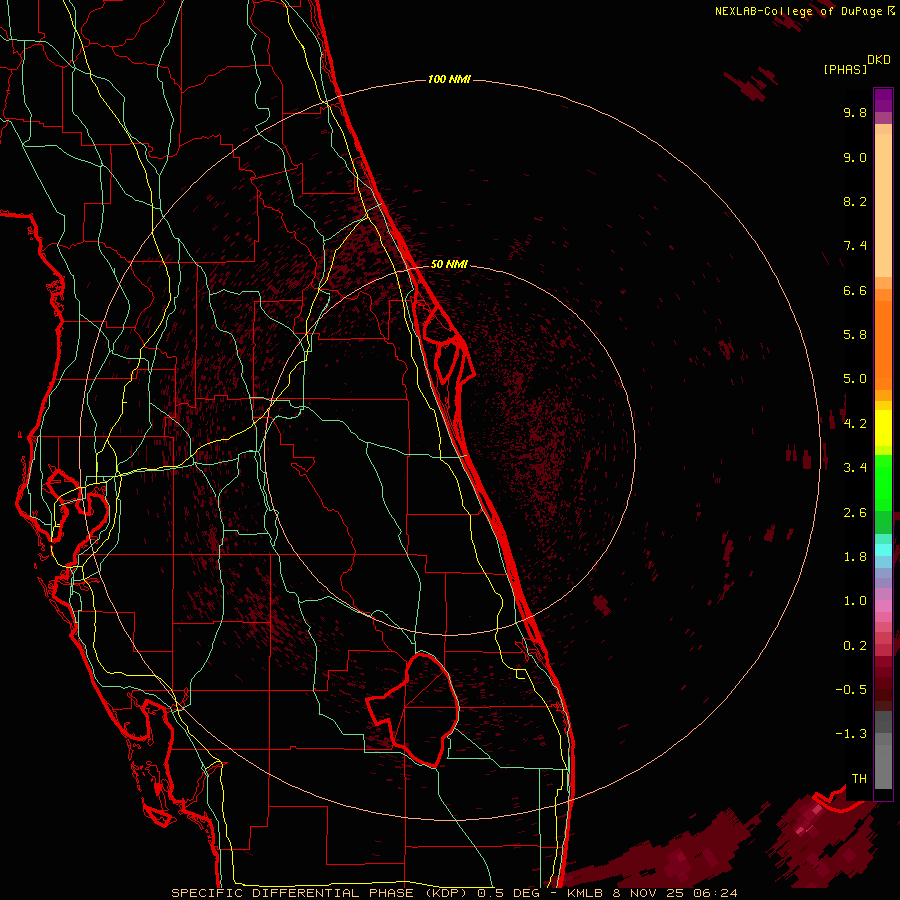This screenshot has height=900, width=900.
Task: Click the 6.6 scale value
Action: point(855,290)
